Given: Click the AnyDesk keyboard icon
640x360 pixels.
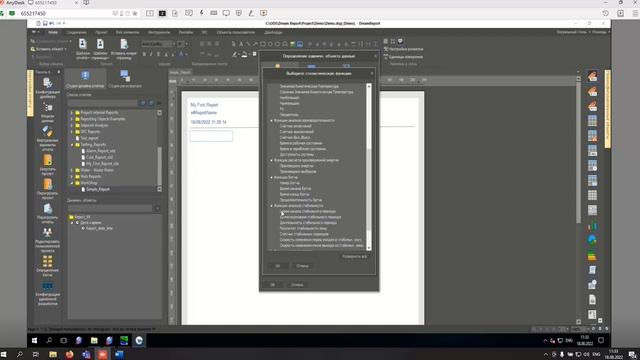Looking at the screenshot, I should click(x=213, y=13).
